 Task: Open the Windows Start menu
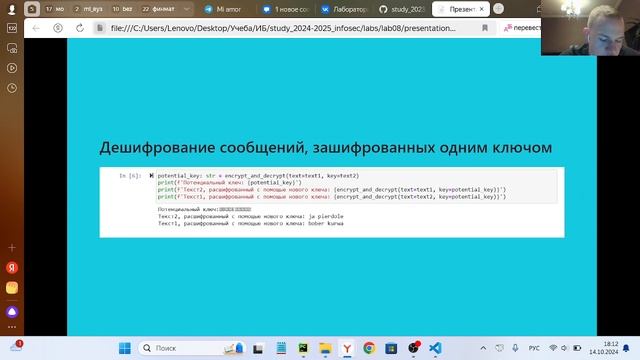(x=124, y=348)
